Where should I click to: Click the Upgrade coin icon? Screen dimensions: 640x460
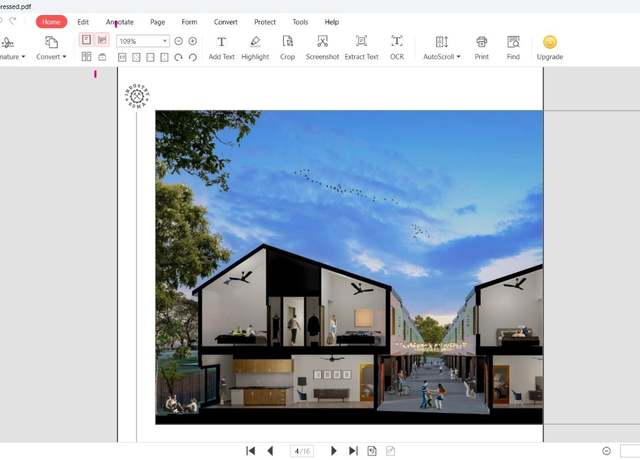point(550,42)
